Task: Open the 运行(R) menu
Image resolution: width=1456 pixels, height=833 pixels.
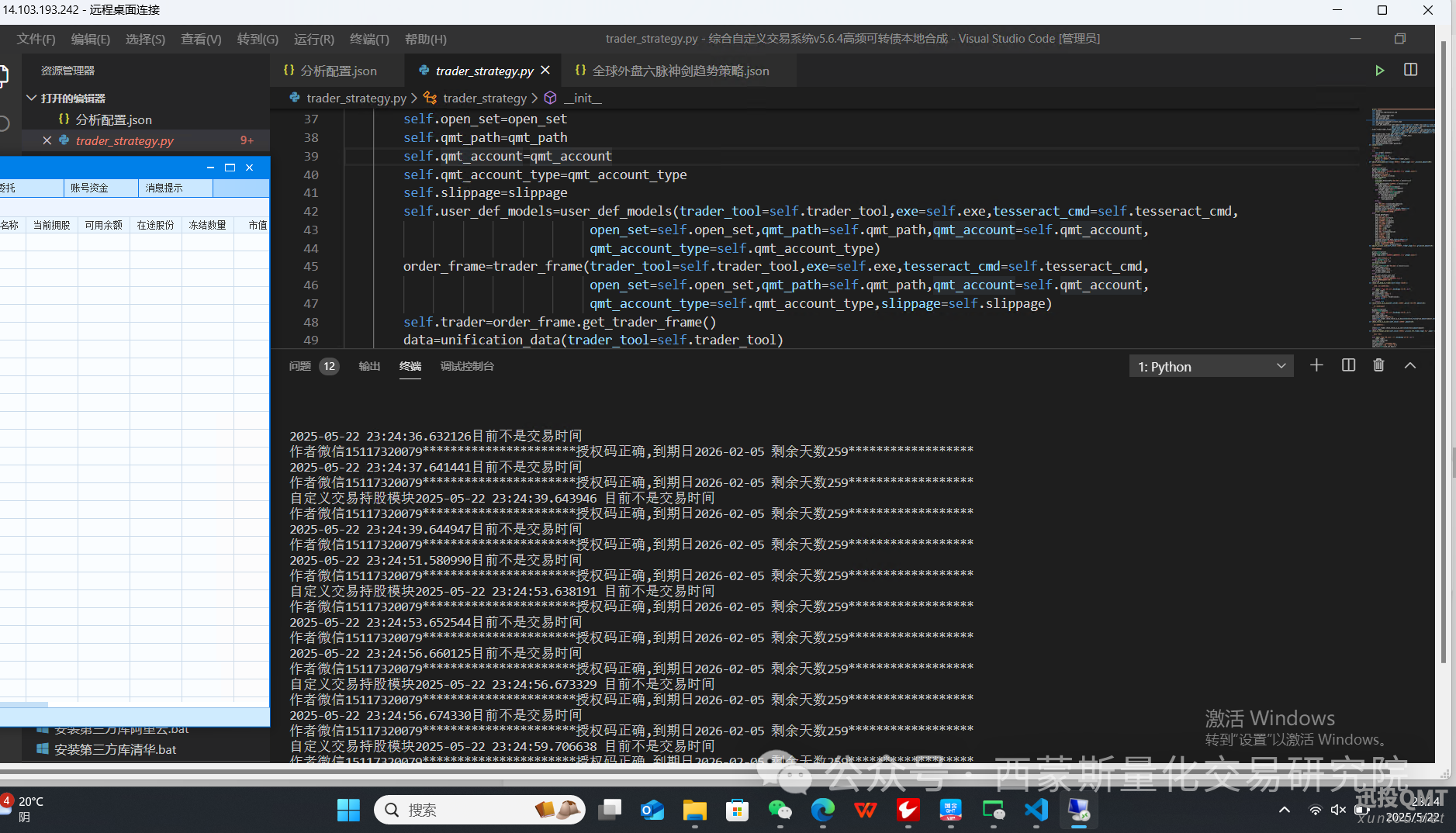Action: click(313, 39)
